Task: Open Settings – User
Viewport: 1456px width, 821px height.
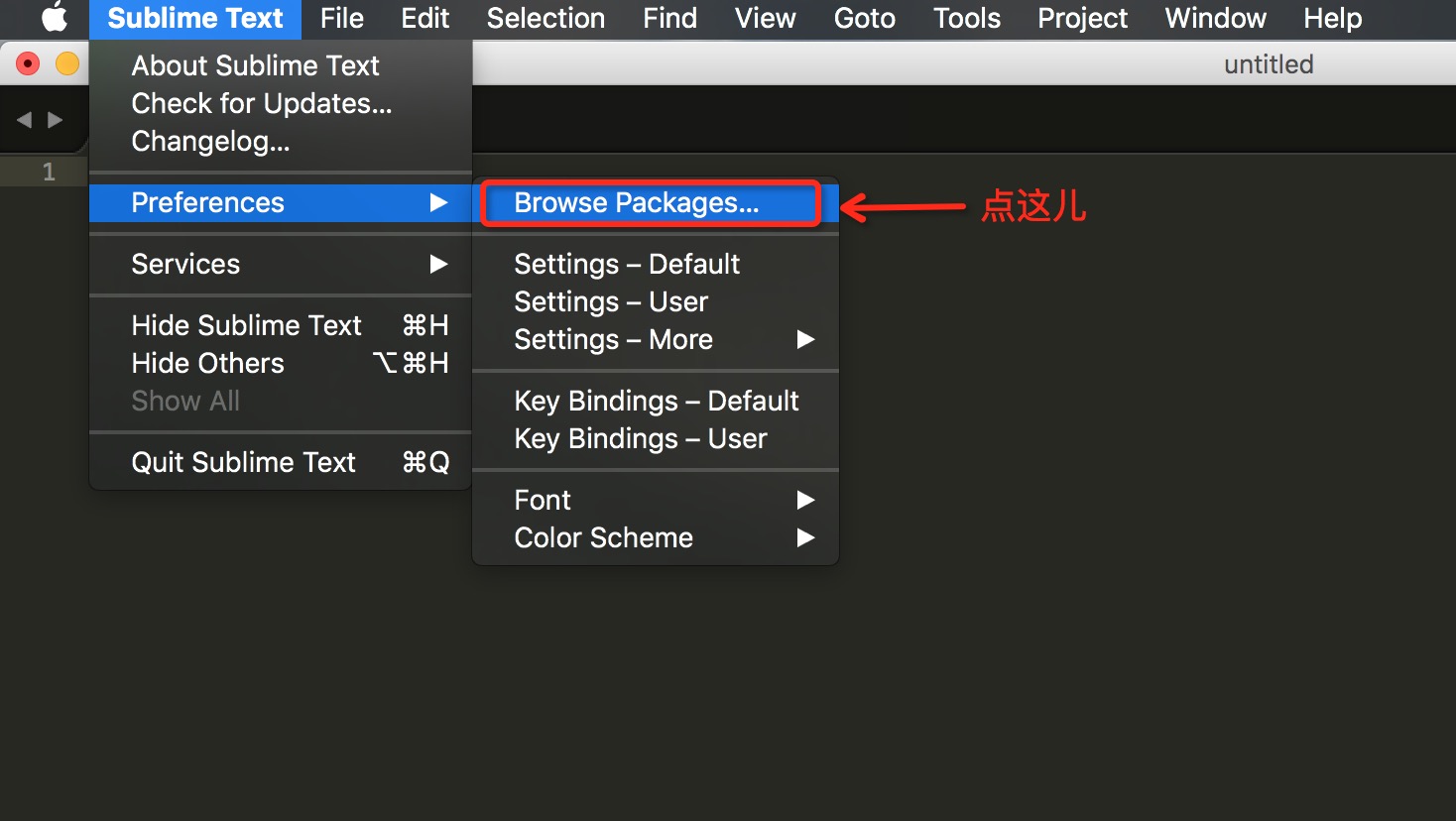Action: click(611, 301)
